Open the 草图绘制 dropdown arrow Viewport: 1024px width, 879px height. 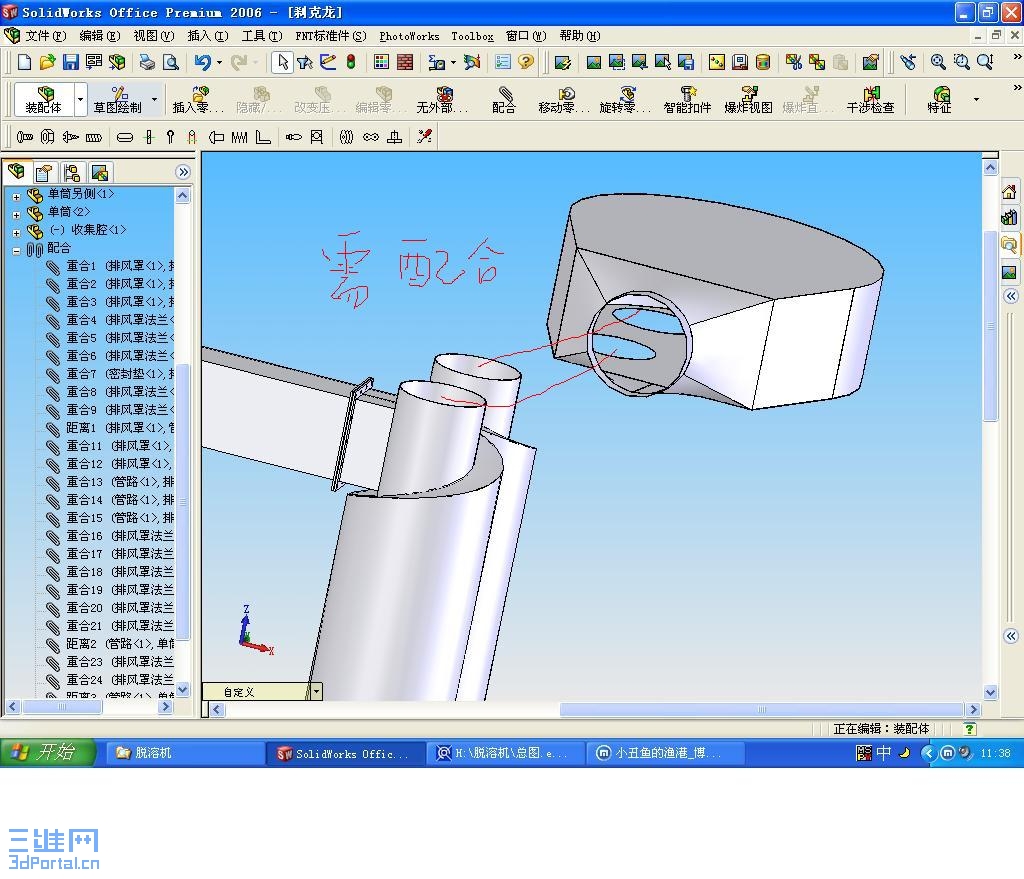154,99
